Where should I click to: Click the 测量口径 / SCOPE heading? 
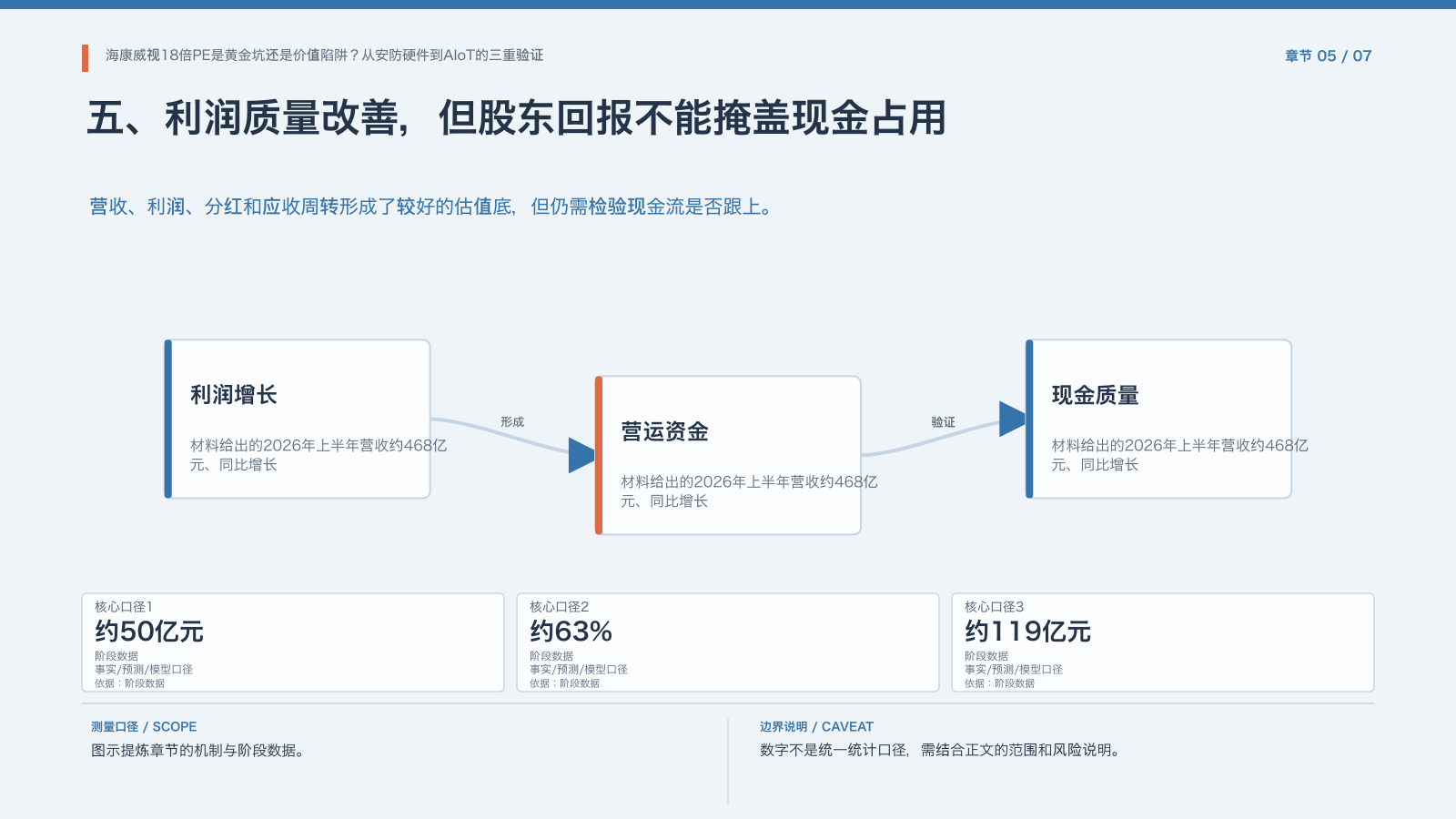point(144,726)
